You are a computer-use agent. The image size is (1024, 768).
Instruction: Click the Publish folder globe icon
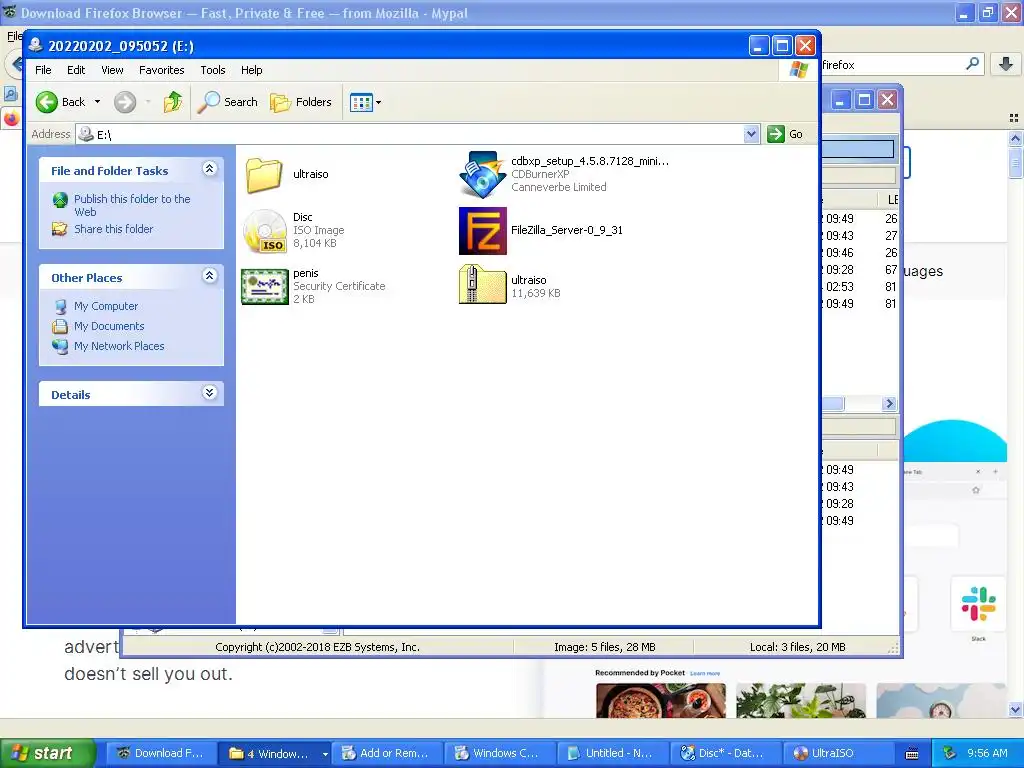60,200
